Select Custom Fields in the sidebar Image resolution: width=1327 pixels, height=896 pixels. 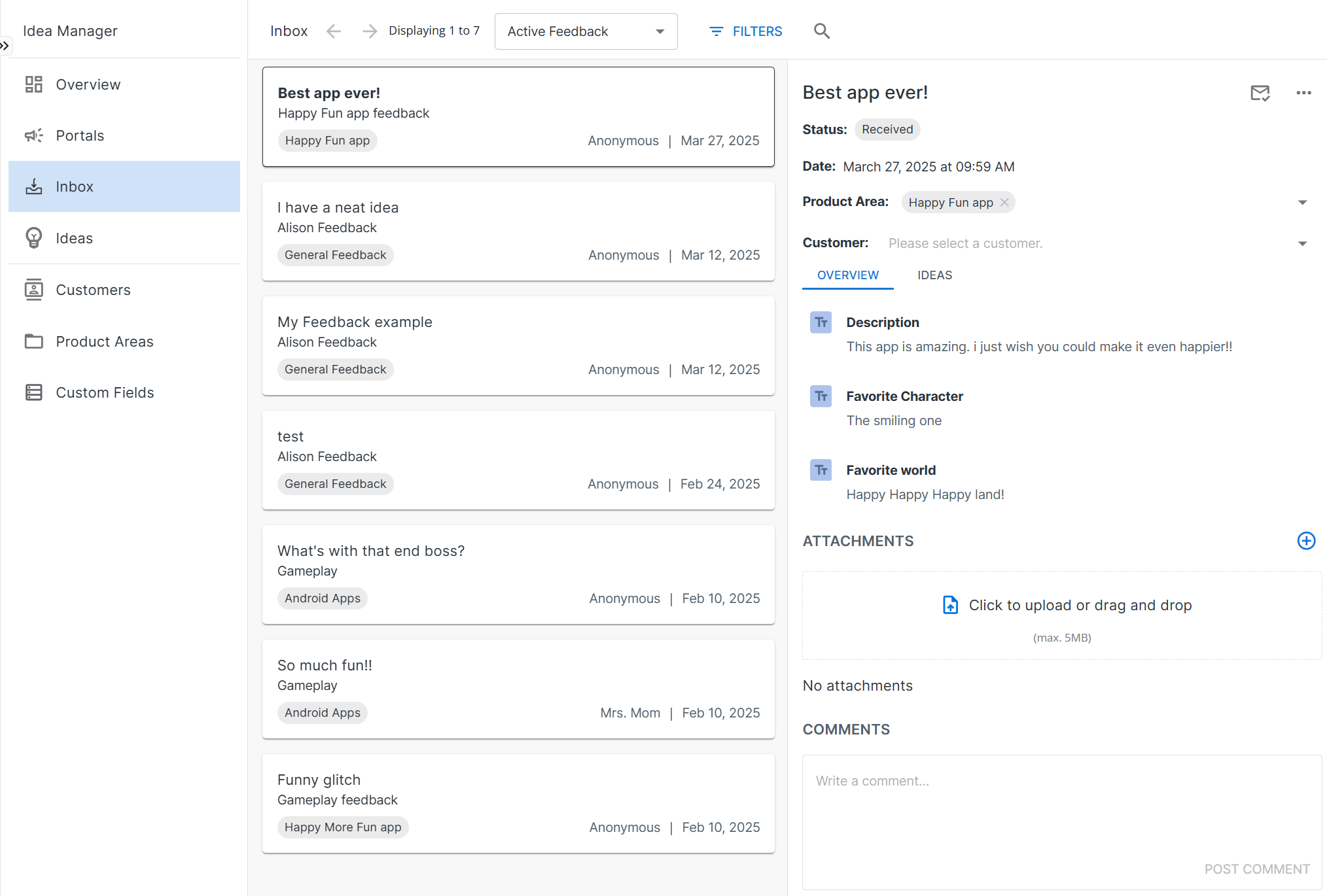click(105, 392)
